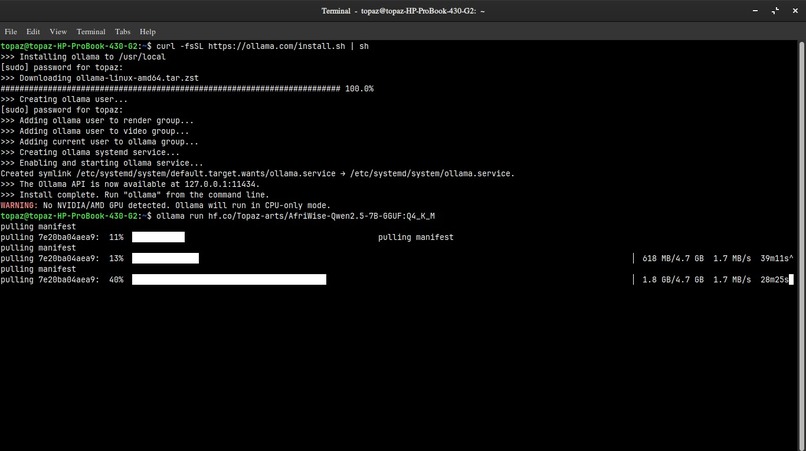Image resolution: width=806 pixels, height=451 pixels.
Task: Click 'Enabling and starting ollama service' line
Action: point(102,163)
